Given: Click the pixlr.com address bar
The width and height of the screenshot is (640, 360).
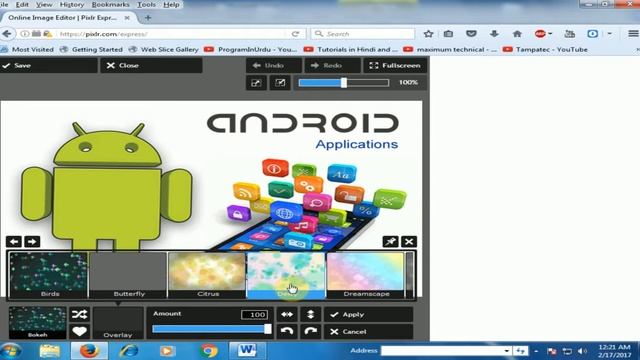Looking at the screenshot, I should (171, 34).
